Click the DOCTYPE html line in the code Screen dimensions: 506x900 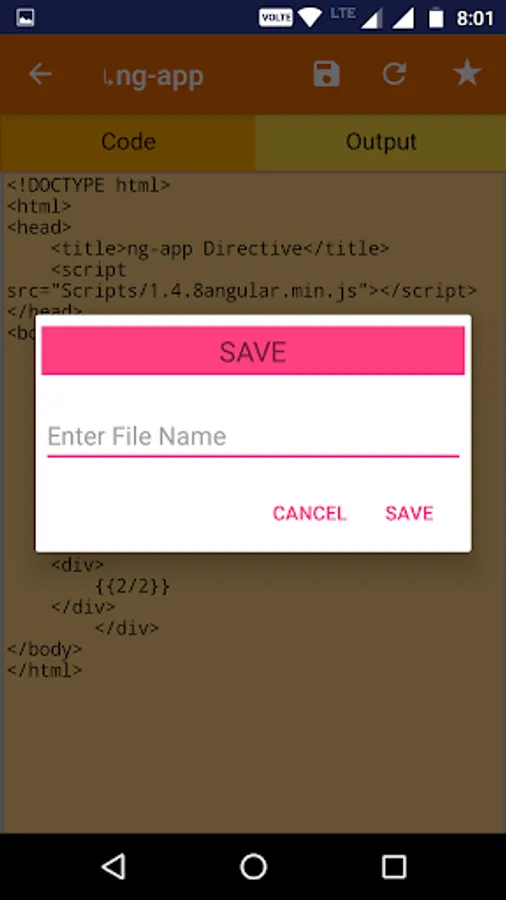tap(88, 185)
